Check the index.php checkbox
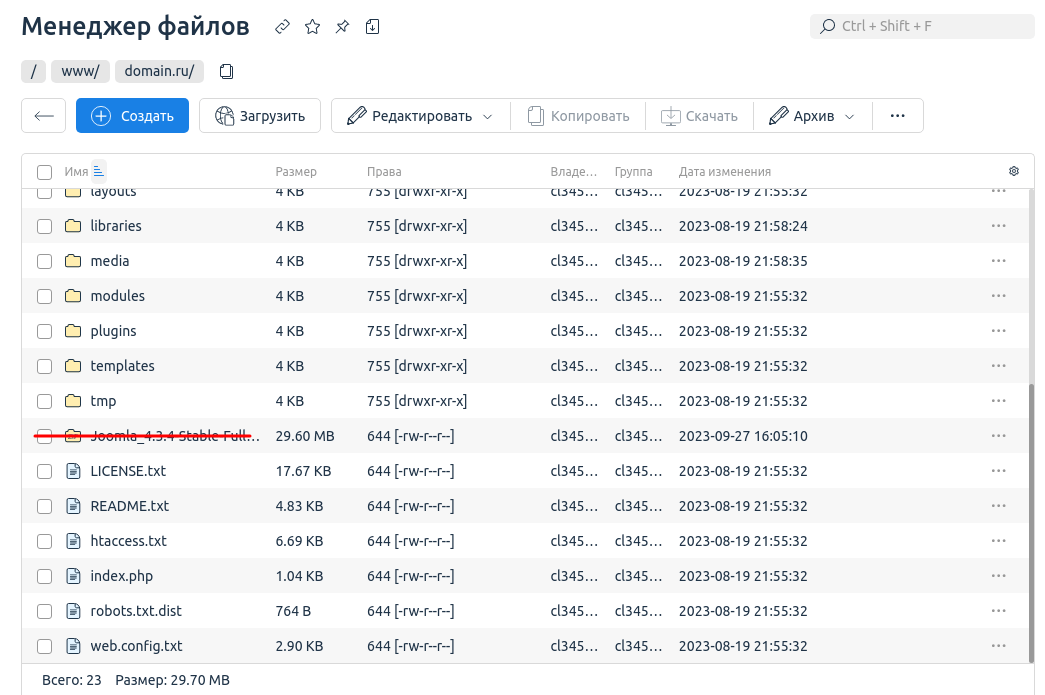Viewport: 1045px width, 695px height. click(45, 576)
